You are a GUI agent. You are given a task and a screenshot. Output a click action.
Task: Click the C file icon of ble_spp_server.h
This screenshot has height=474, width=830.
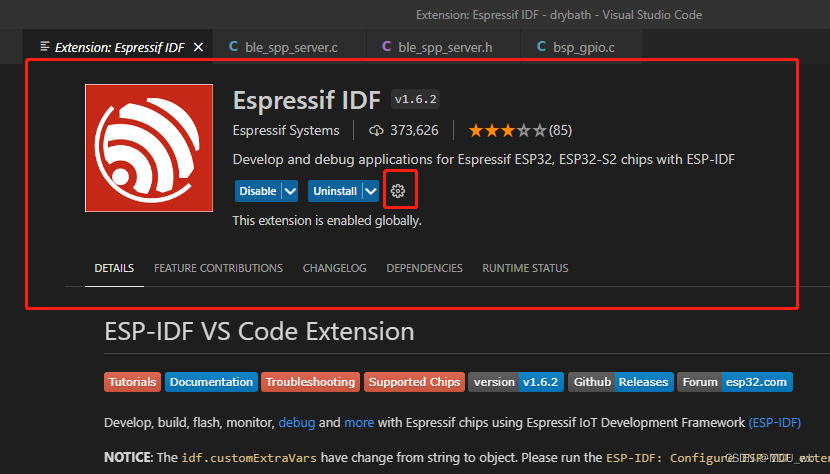386,47
